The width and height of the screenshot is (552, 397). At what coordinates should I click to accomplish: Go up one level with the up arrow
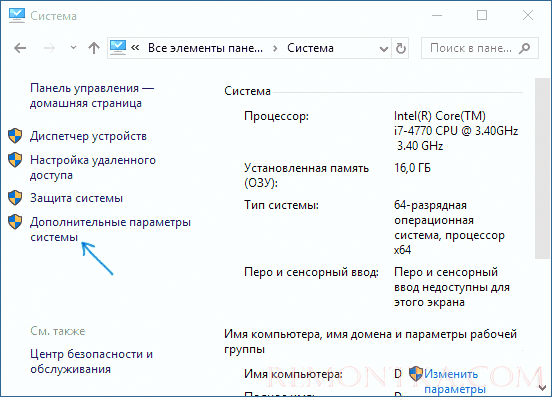point(94,48)
